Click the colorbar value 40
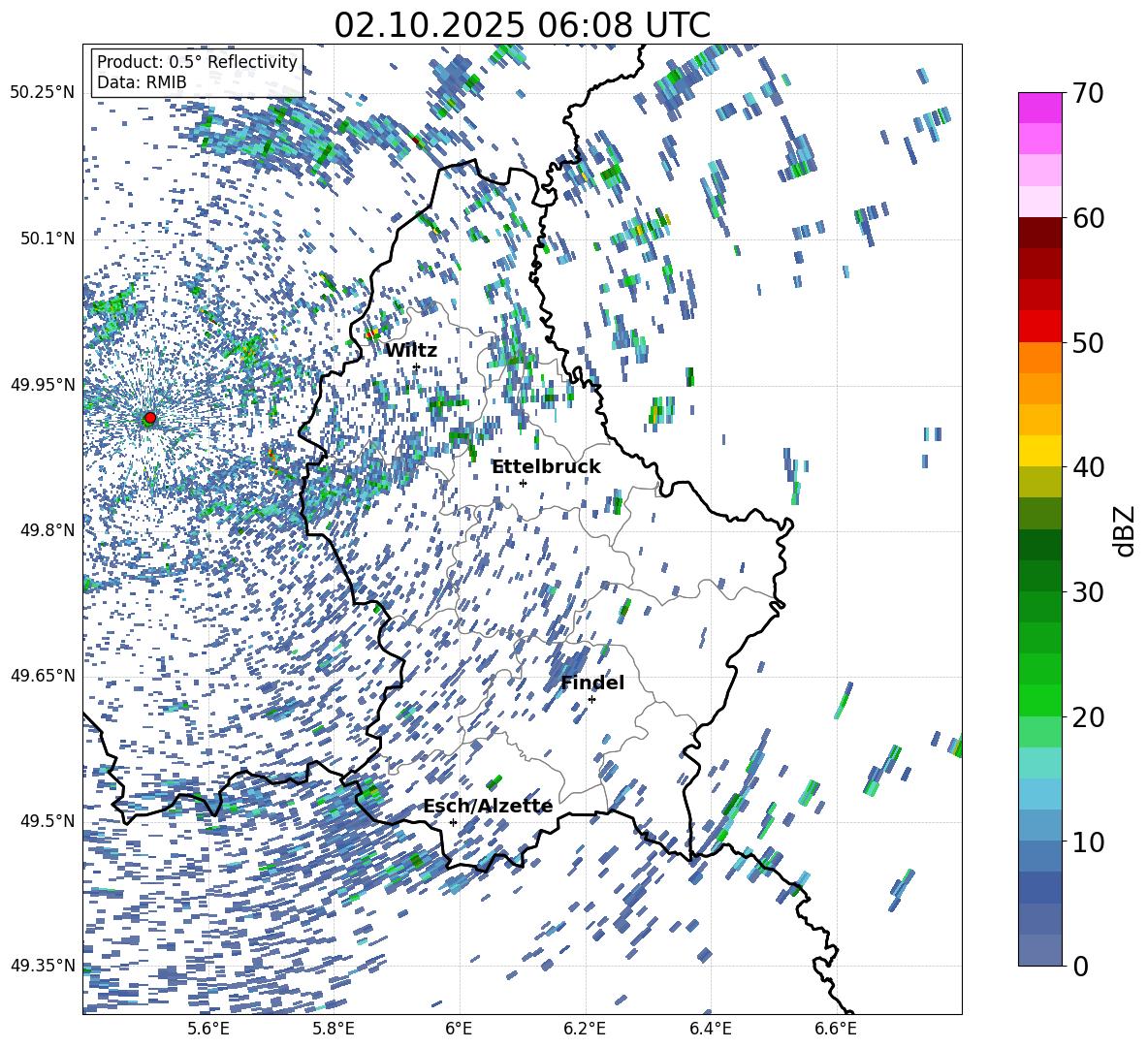This screenshot has width=1148, height=1048. click(1087, 467)
